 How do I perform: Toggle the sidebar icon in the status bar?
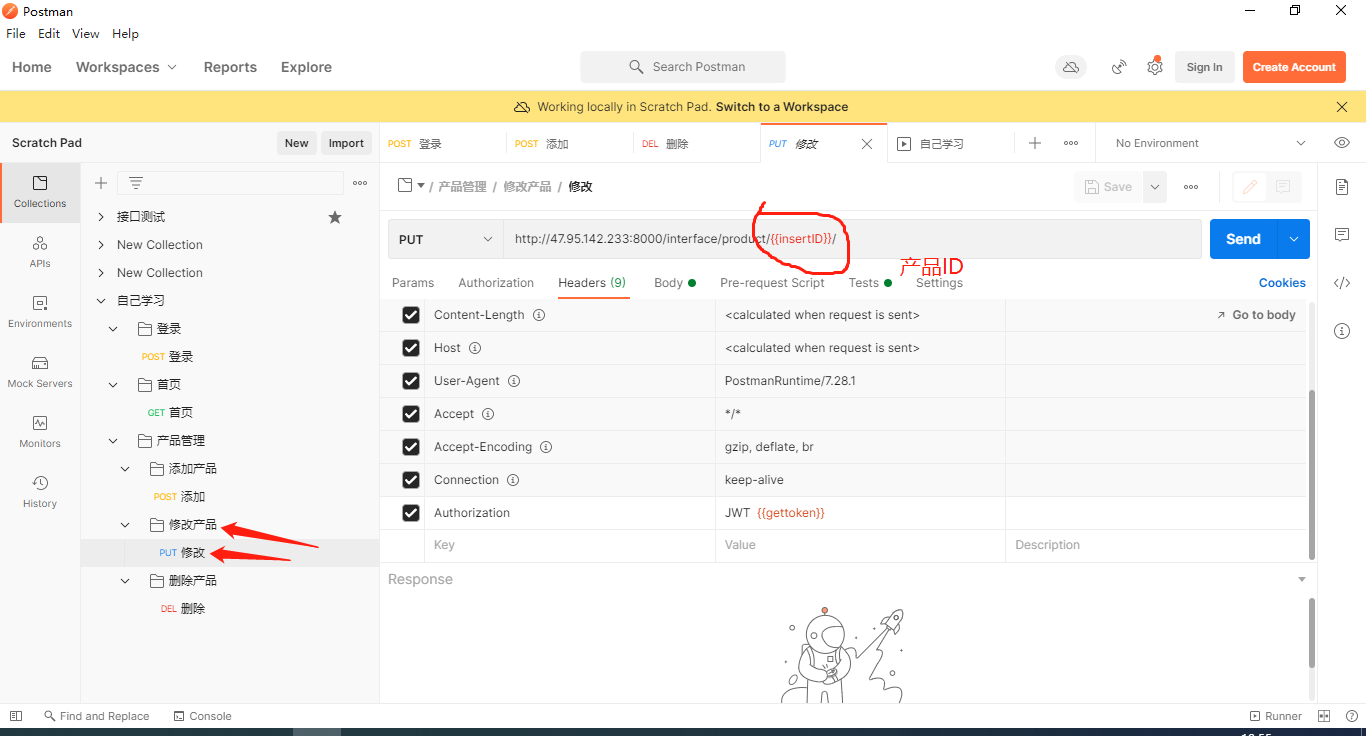[16, 716]
